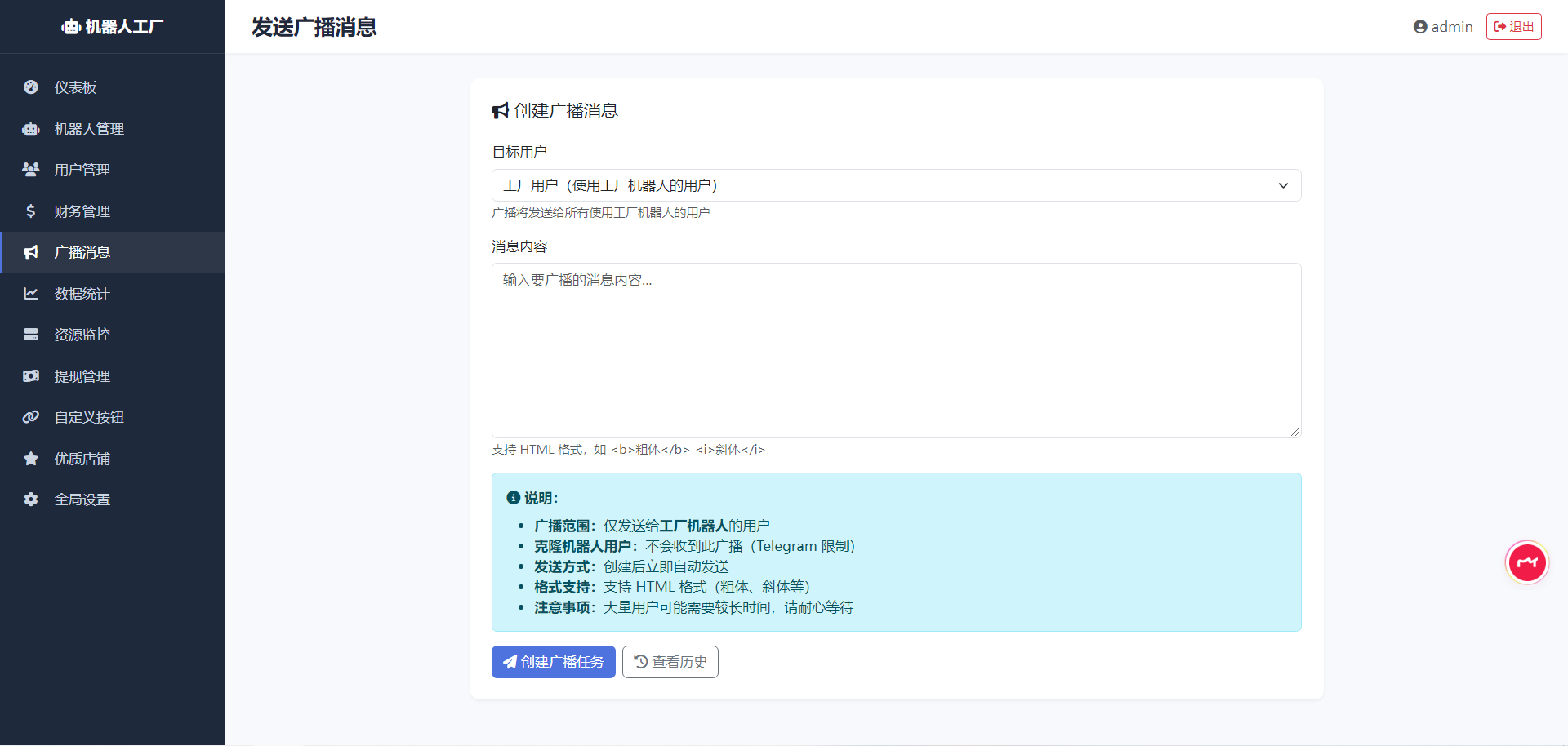Click the chart icon beside 数据统计
This screenshot has height=746, width=1568.
tap(31, 294)
